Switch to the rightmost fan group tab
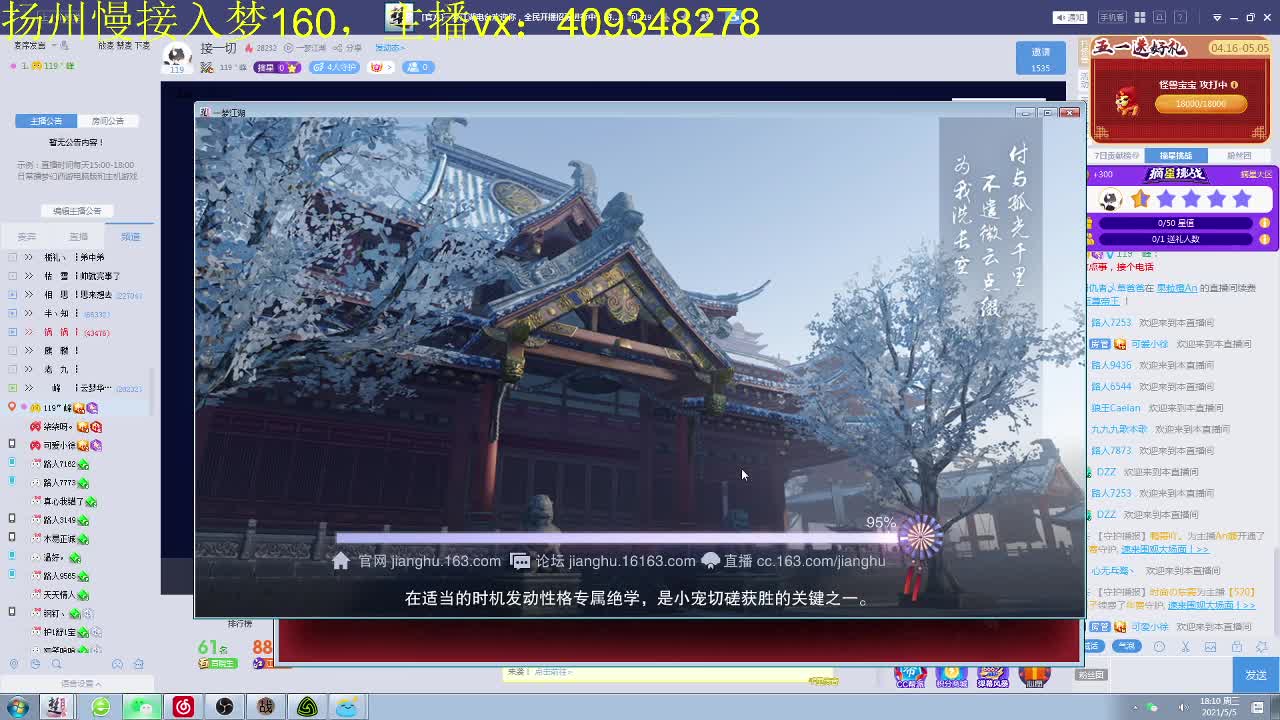 (x=1239, y=156)
